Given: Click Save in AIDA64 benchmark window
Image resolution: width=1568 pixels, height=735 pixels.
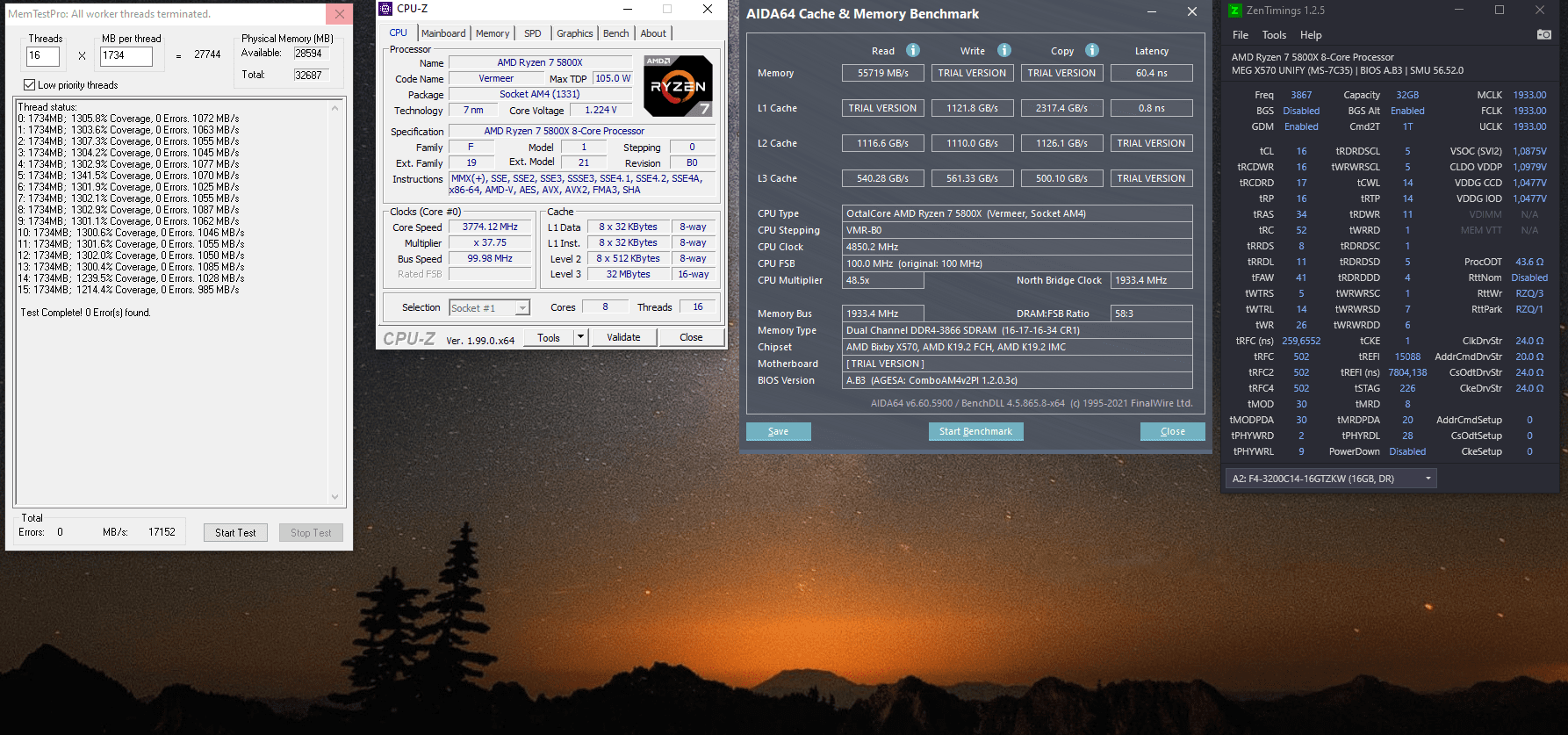Looking at the screenshot, I should click(x=778, y=431).
